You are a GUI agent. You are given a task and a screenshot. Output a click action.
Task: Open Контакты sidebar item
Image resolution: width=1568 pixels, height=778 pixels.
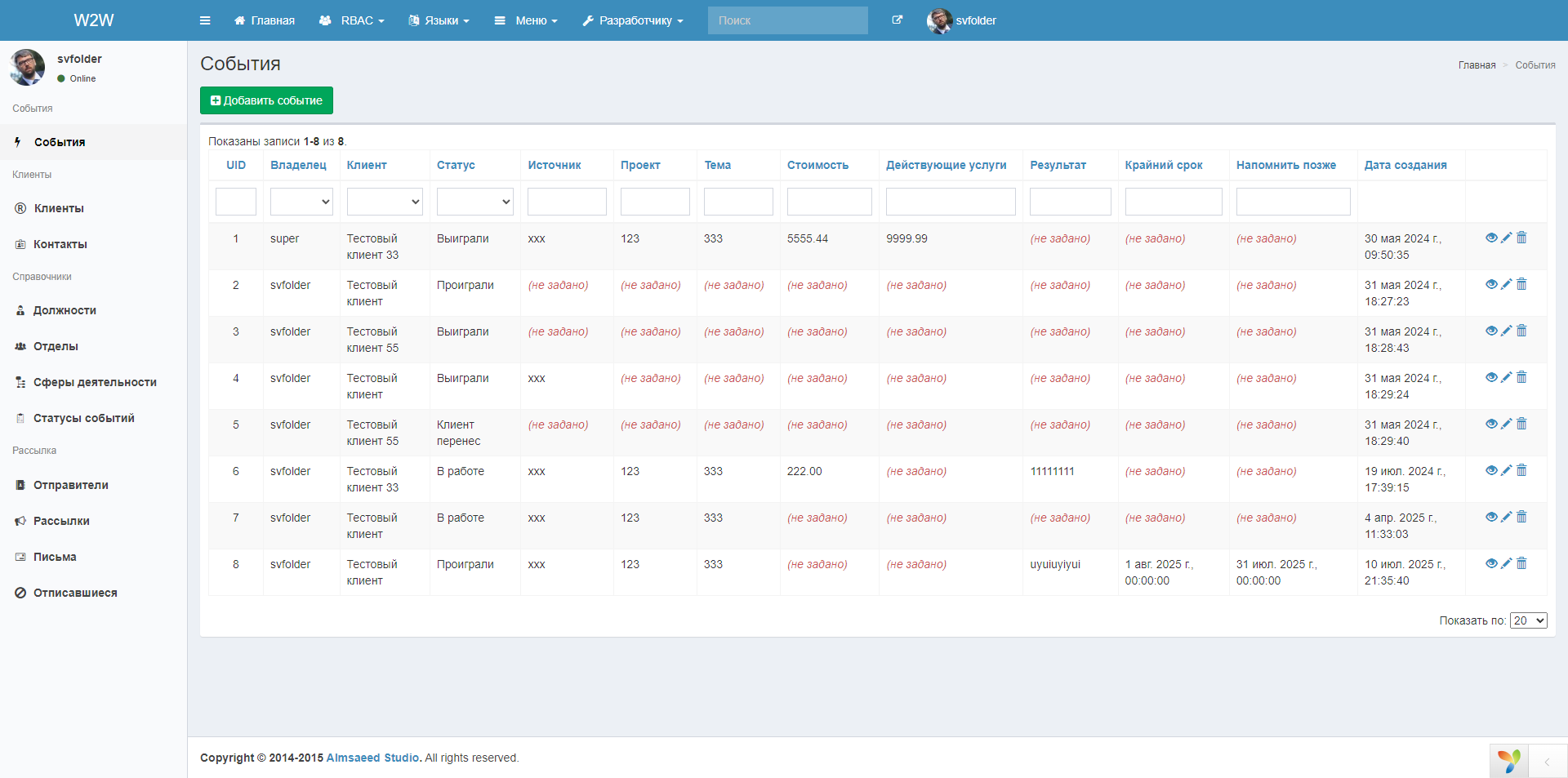click(93, 244)
